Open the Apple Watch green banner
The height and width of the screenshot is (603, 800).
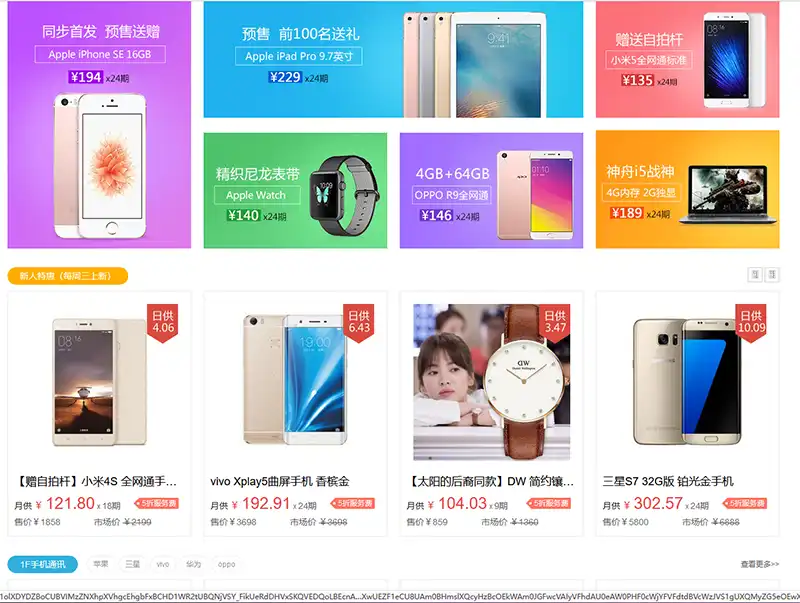(x=295, y=191)
